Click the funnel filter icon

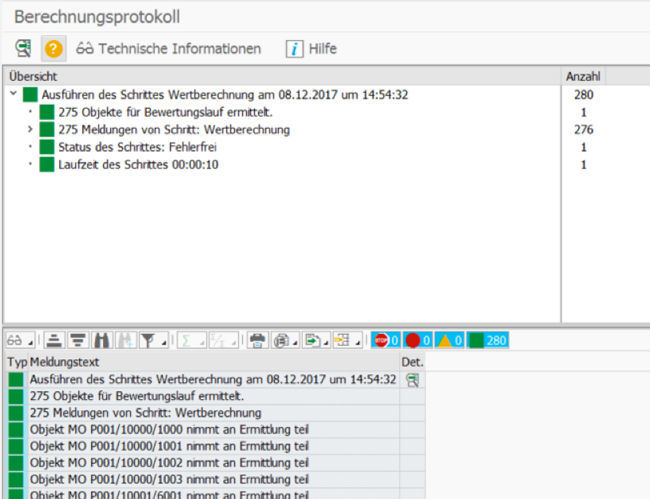coord(146,340)
